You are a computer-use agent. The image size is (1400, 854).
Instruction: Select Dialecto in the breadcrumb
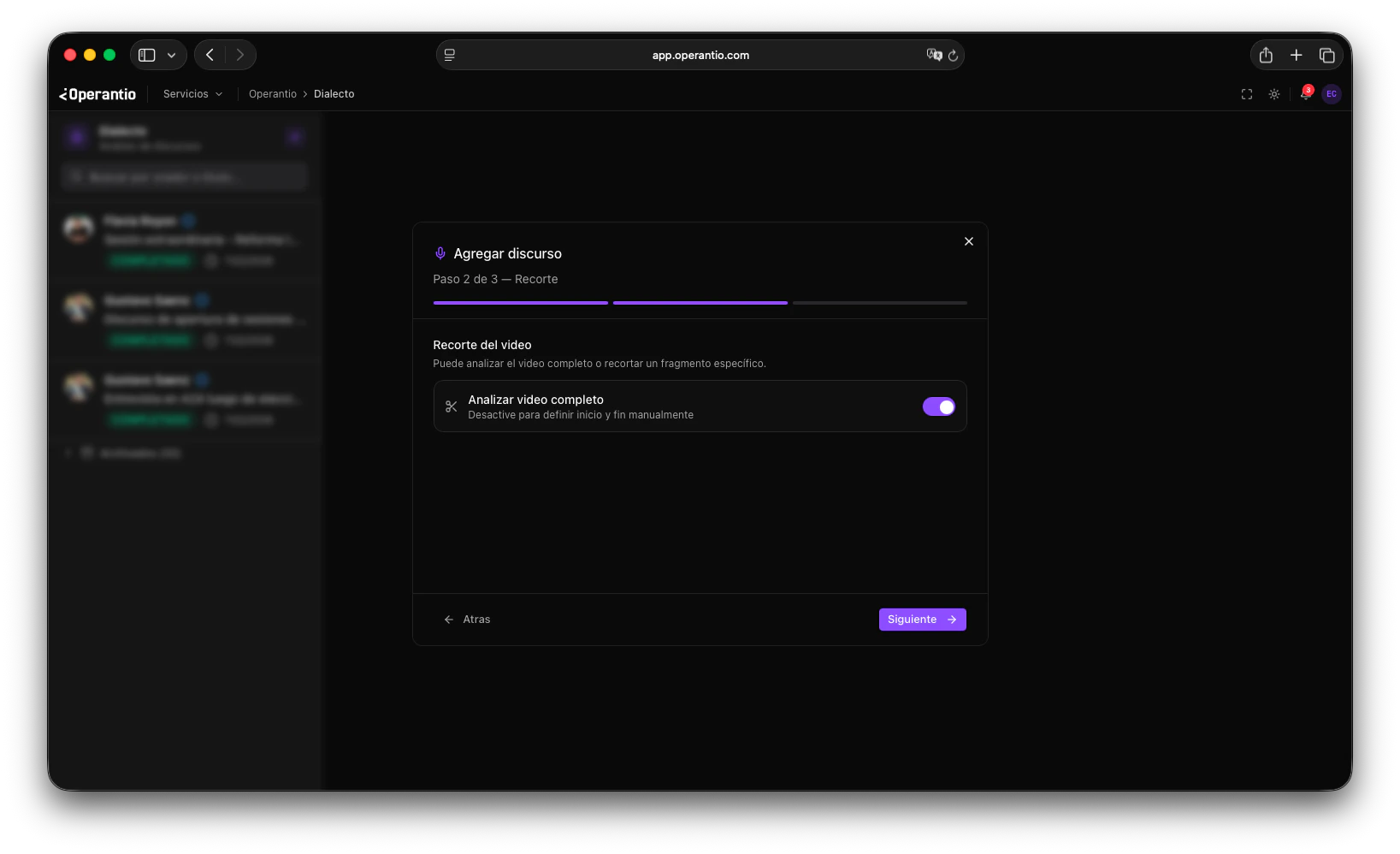334,94
